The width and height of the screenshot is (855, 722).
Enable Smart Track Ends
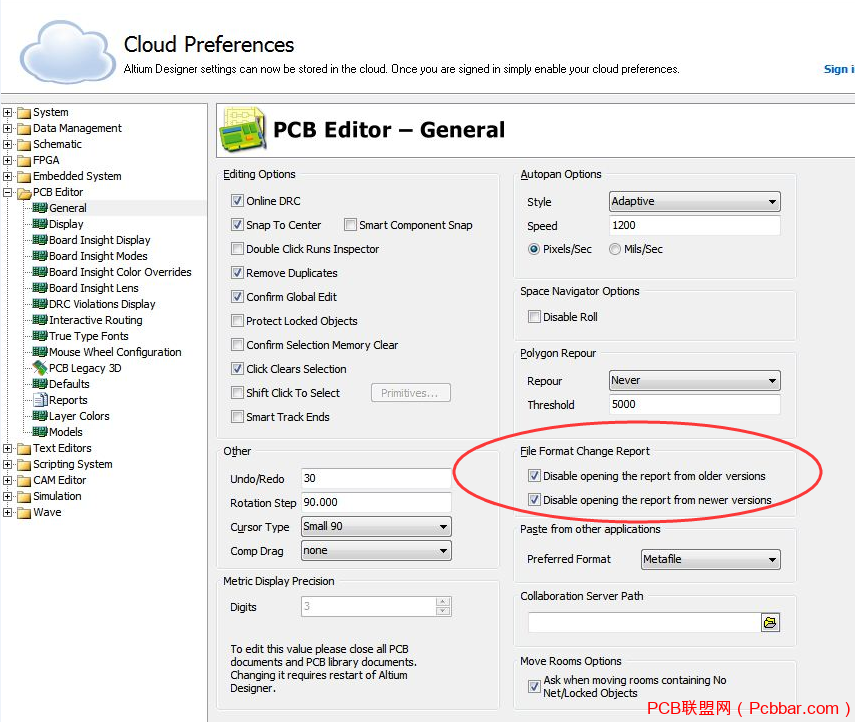(x=237, y=417)
